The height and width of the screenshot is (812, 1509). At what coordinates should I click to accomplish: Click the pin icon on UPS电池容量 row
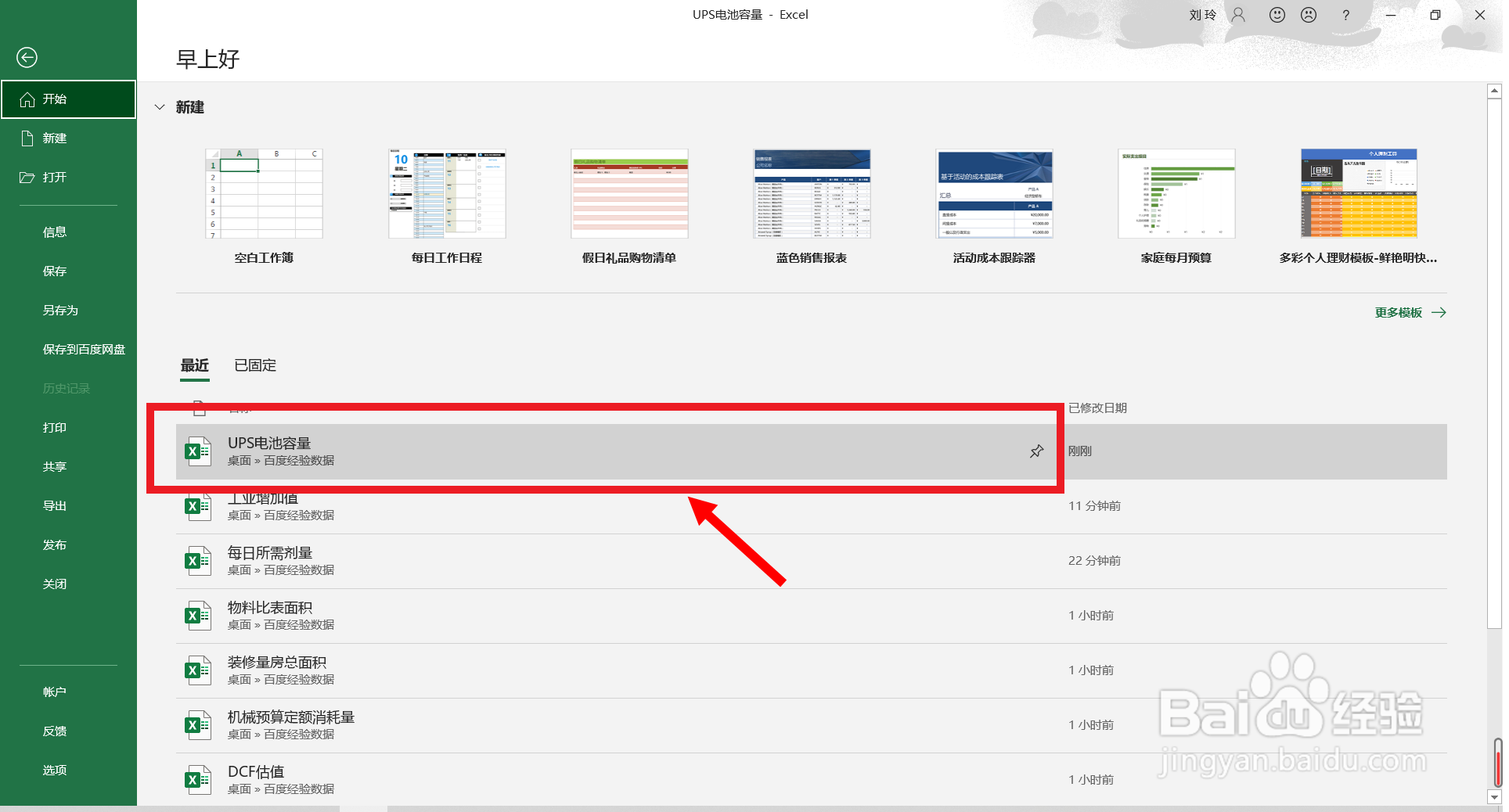1036,451
